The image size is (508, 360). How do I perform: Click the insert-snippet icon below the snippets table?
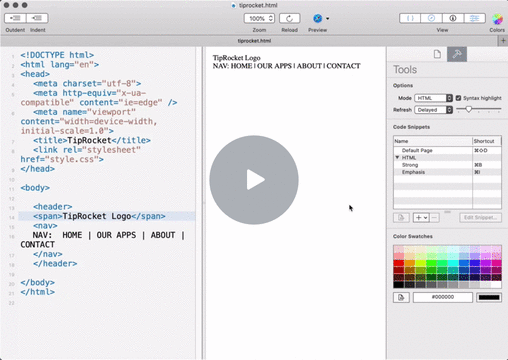tap(401, 218)
